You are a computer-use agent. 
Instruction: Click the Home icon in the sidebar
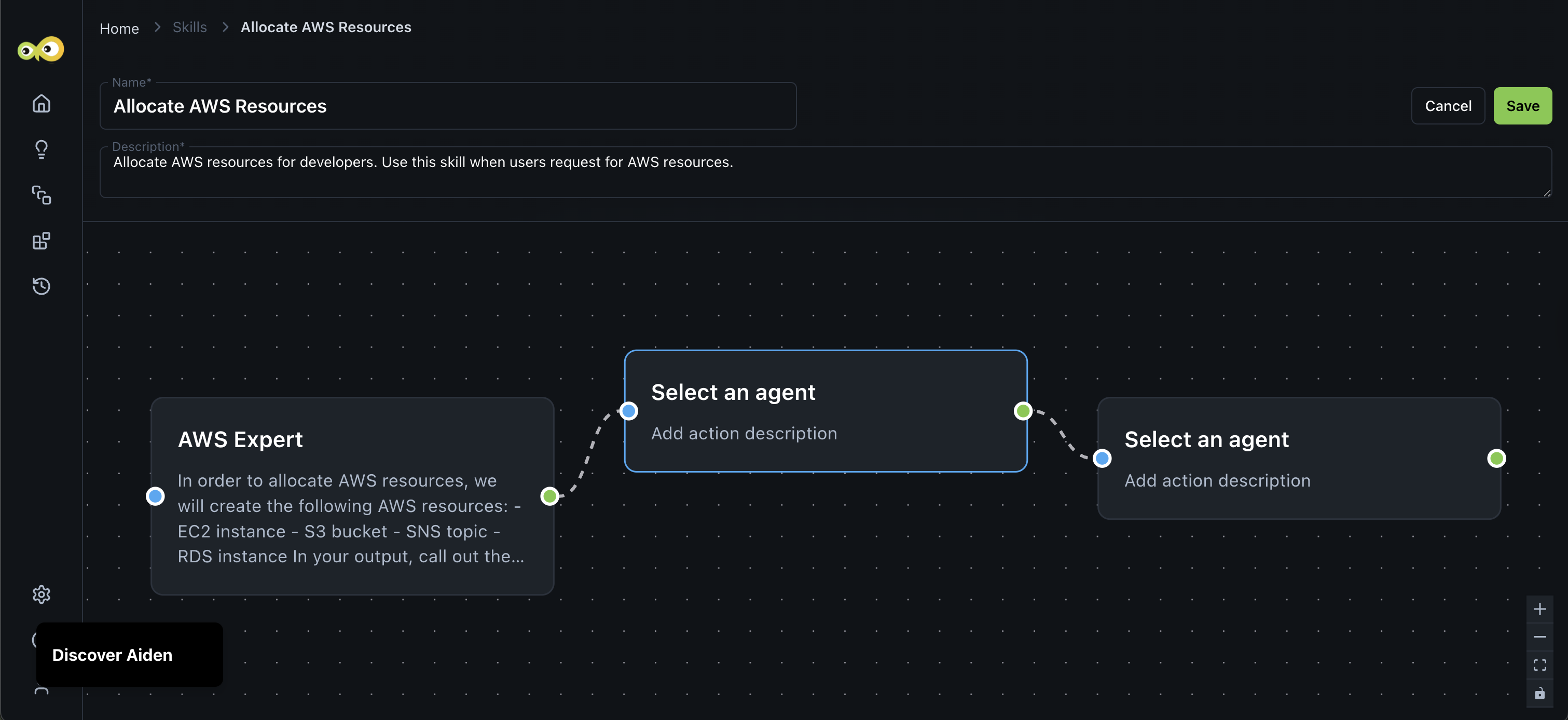(42, 103)
